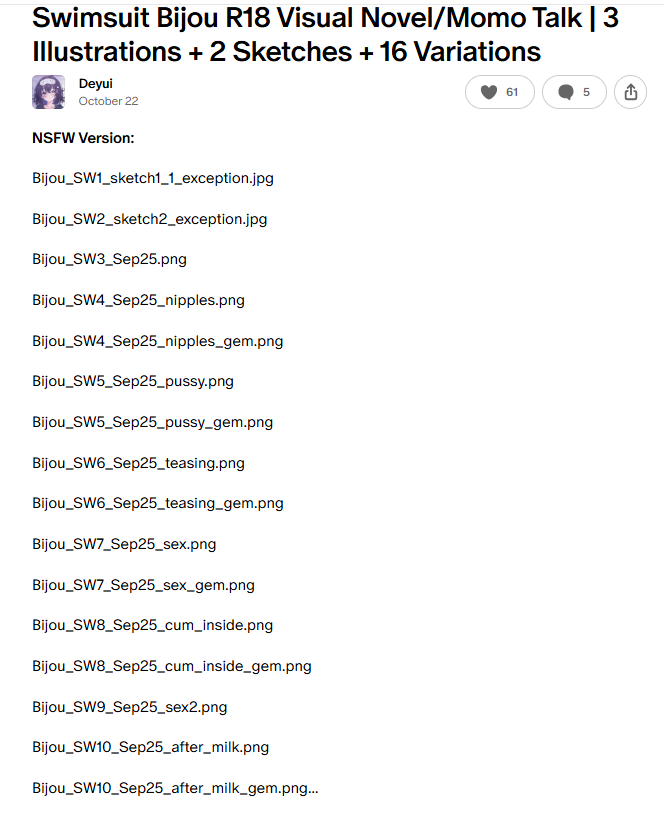The width and height of the screenshot is (664, 821).
Task: Open comments via the speech bubble button
Action: 574,92
